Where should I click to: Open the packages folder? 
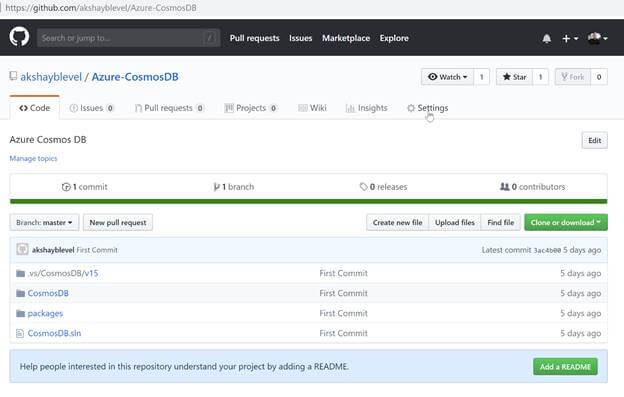coord(45,313)
